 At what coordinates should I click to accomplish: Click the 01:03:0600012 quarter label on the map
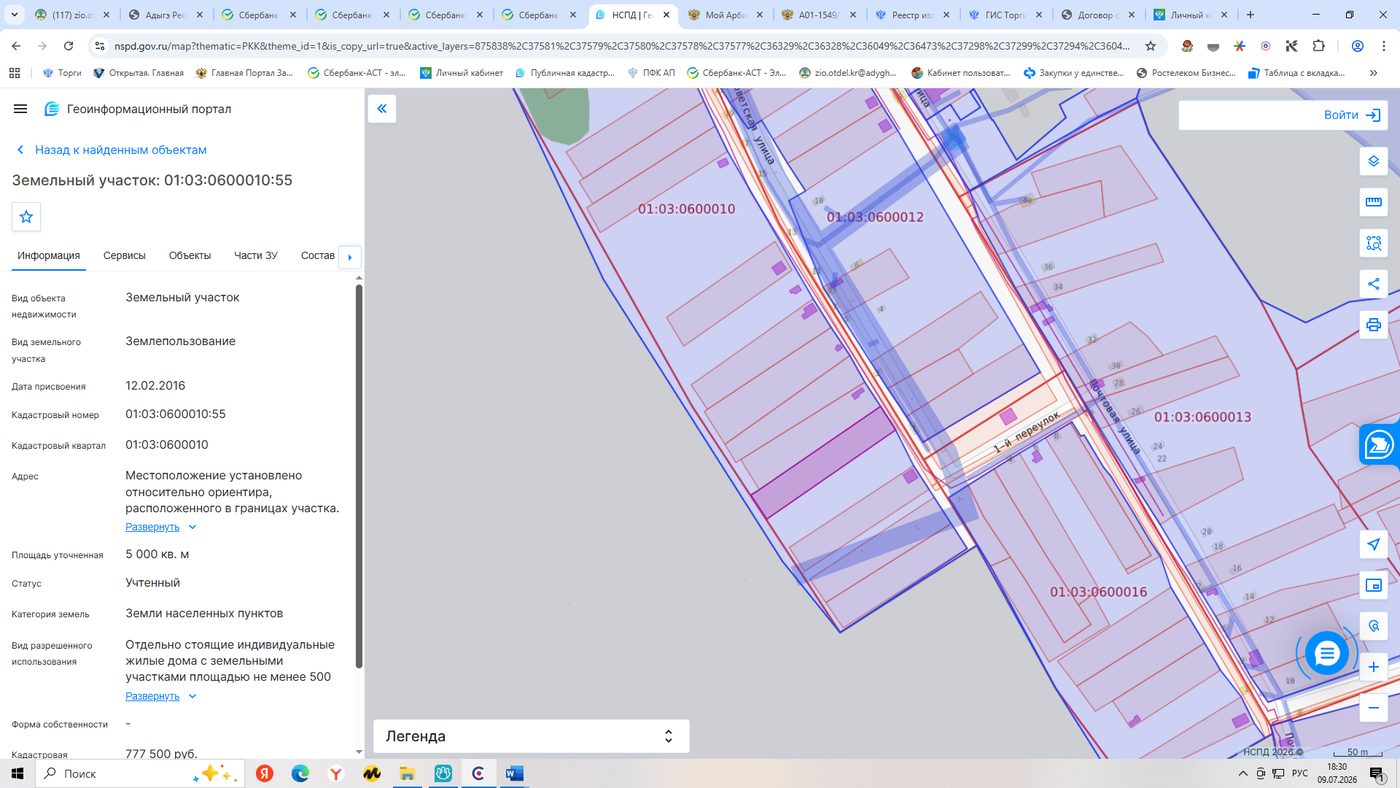[875, 217]
